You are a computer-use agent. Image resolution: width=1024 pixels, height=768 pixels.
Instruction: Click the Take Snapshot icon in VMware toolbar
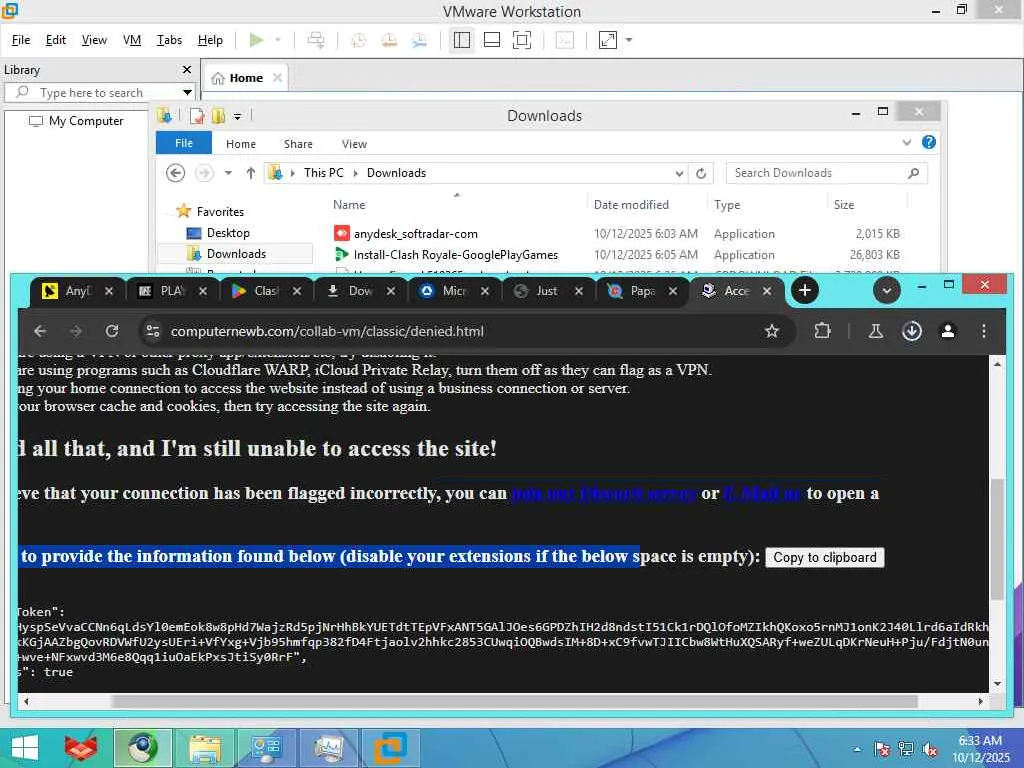(359, 40)
